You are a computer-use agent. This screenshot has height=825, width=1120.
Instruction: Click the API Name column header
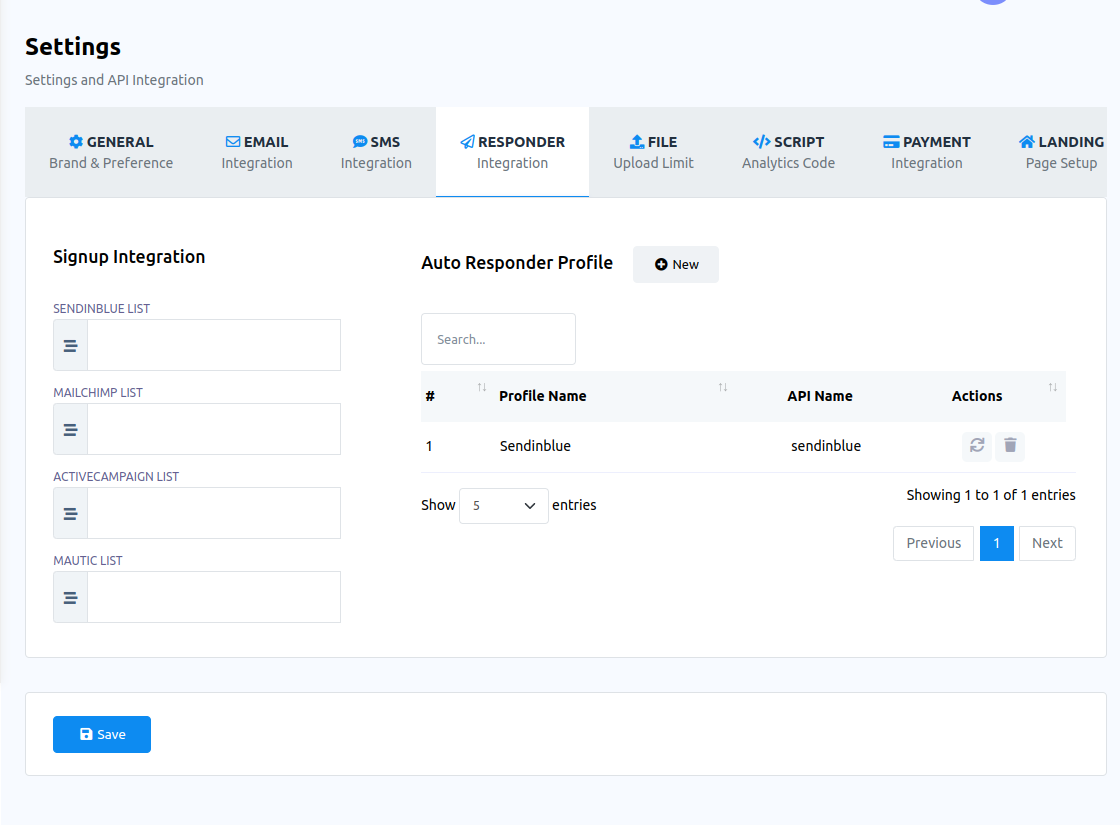pyautogui.click(x=820, y=396)
